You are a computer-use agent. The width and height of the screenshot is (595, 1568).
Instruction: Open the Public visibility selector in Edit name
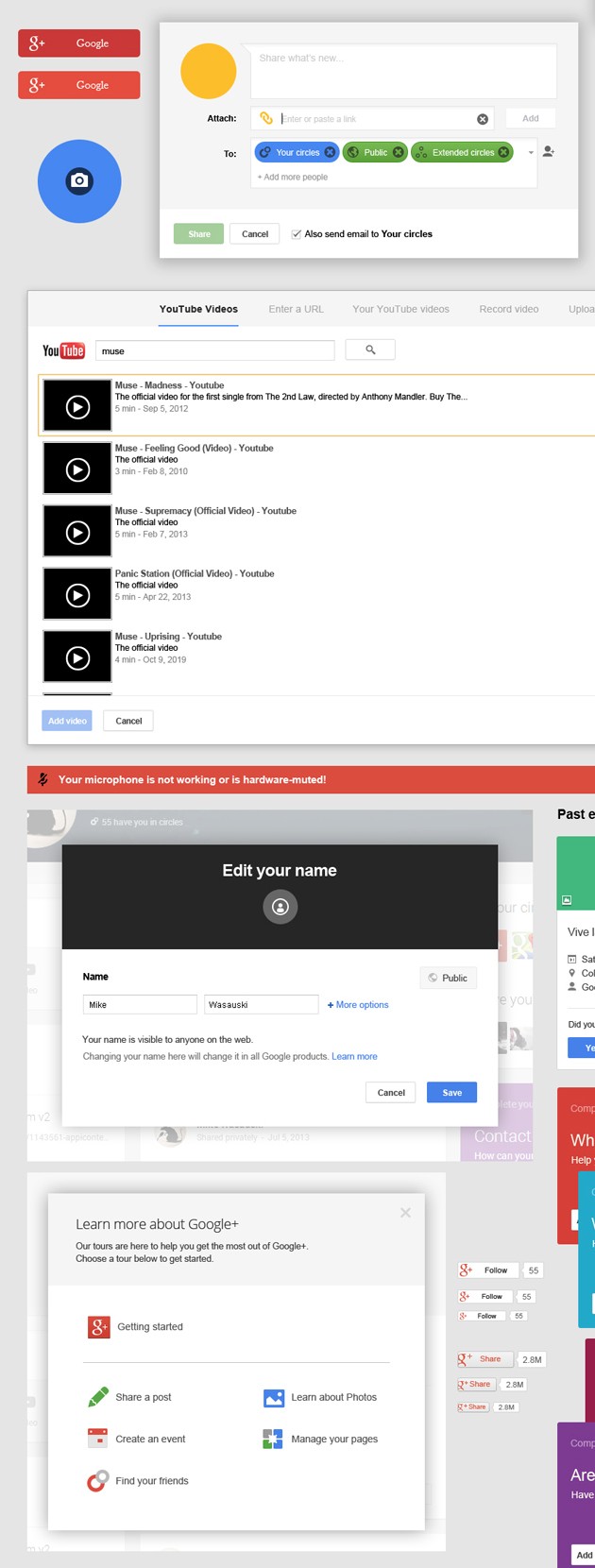click(x=448, y=978)
